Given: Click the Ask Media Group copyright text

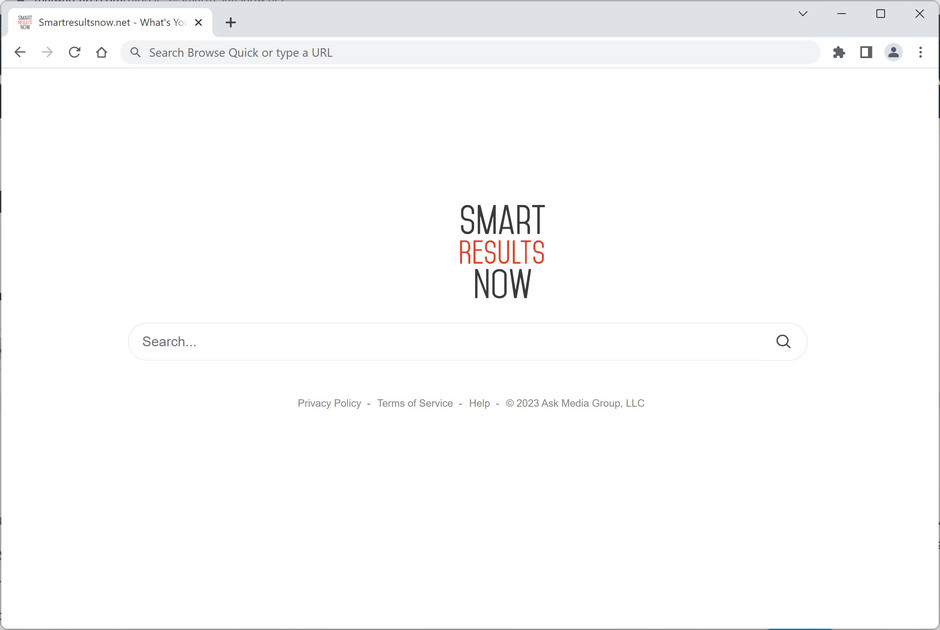Looking at the screenshot, I should [x=575, y=403].
